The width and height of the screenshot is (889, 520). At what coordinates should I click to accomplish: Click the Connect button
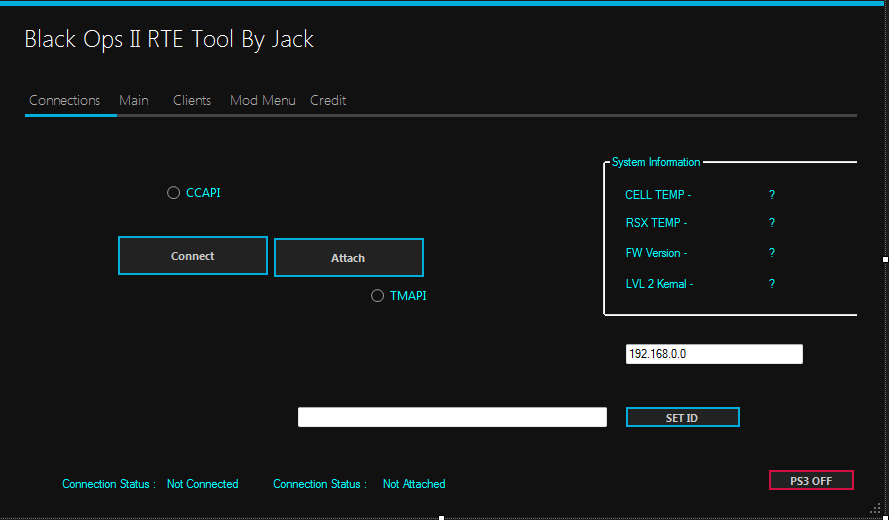point(193,256)
